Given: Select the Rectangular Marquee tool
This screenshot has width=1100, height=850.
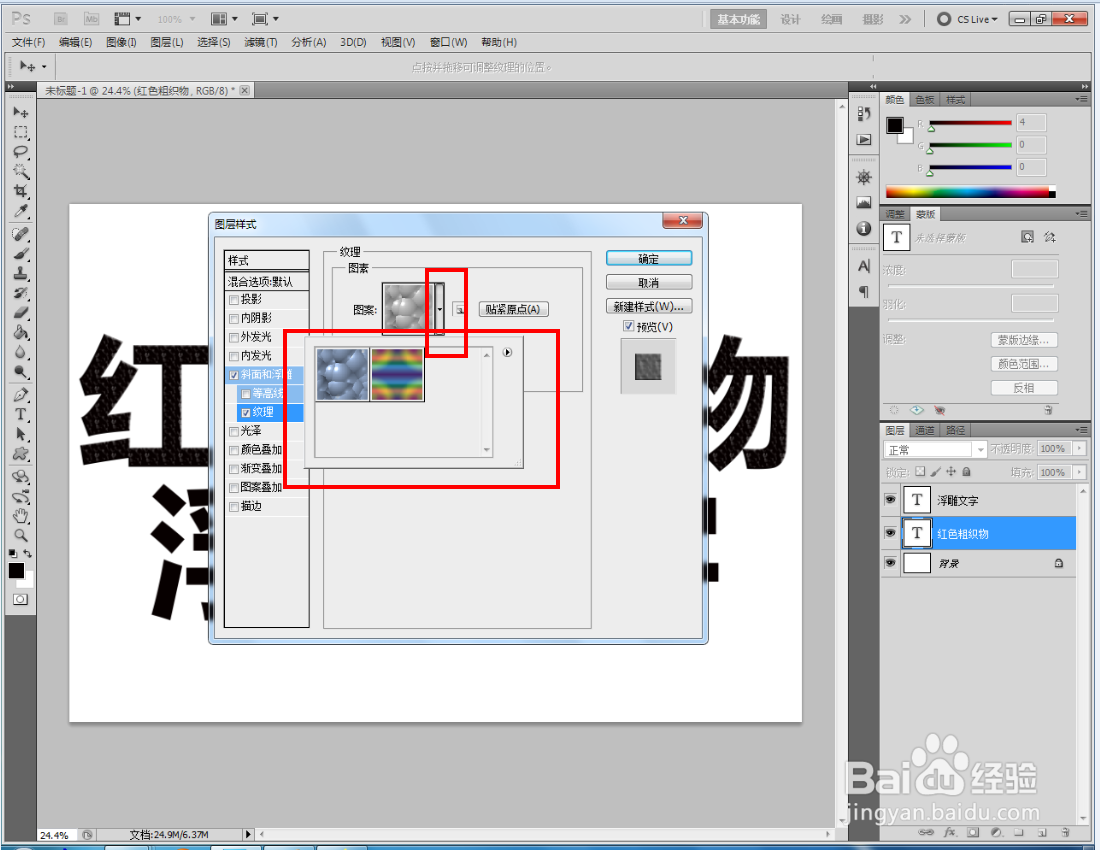Looking at the screenshot, I should pyautogui.click(x=20, y=132).
